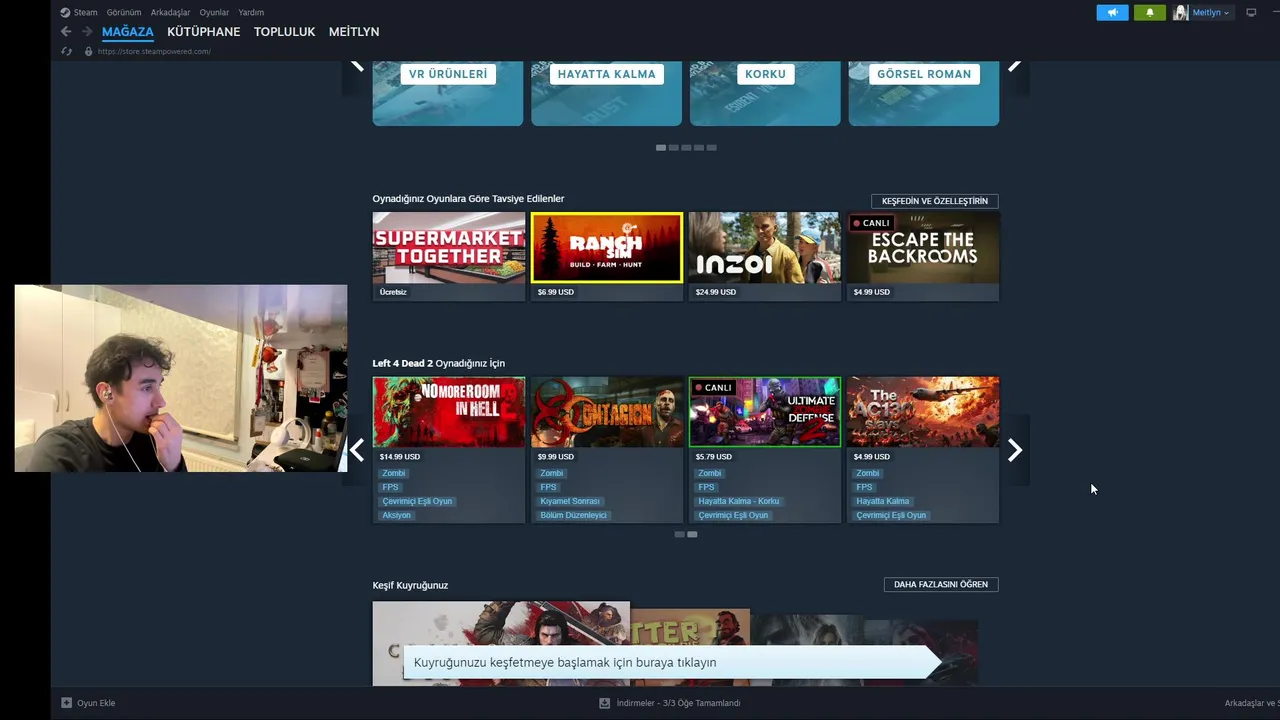Expand the Meitlyn account dropdown
1280x720 pixels.
tap(1211, 13)
